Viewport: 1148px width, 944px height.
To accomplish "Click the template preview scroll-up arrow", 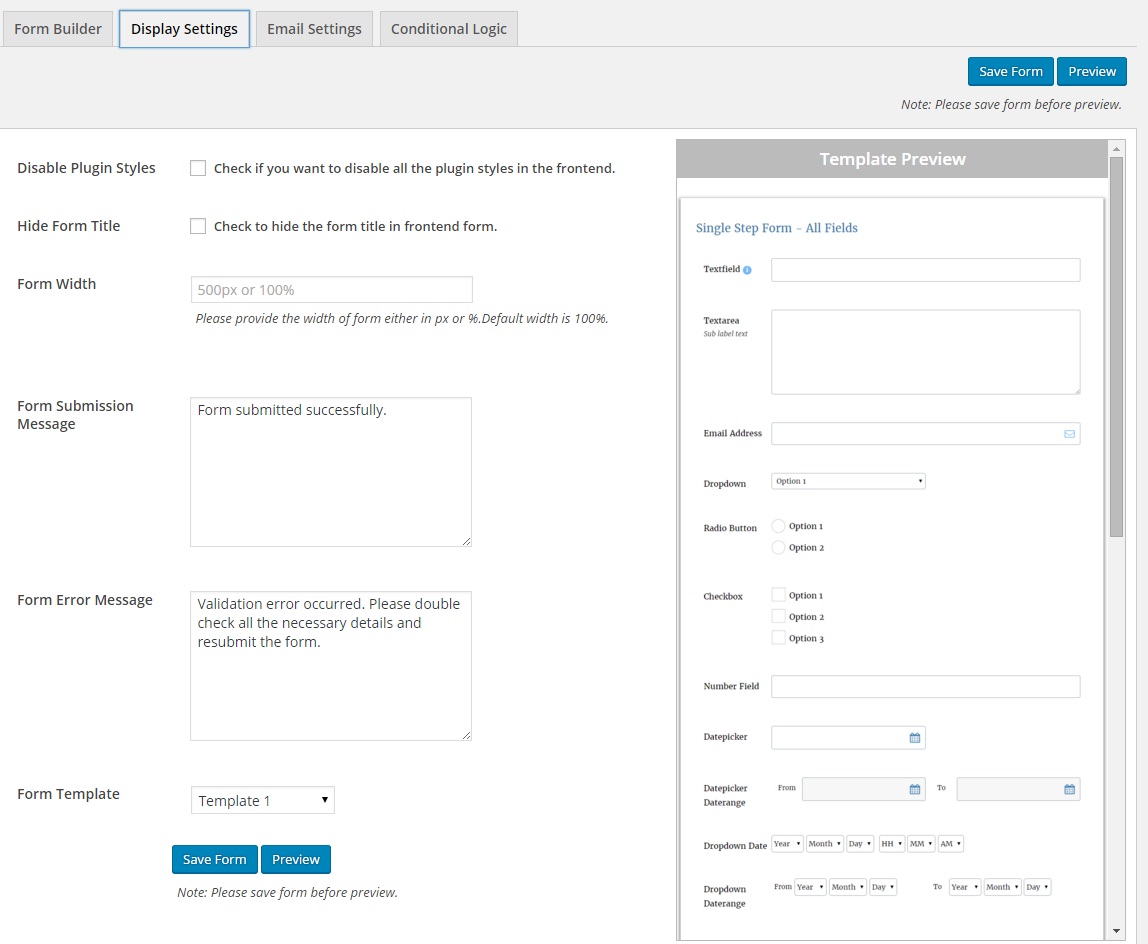I will point(1116,148).
